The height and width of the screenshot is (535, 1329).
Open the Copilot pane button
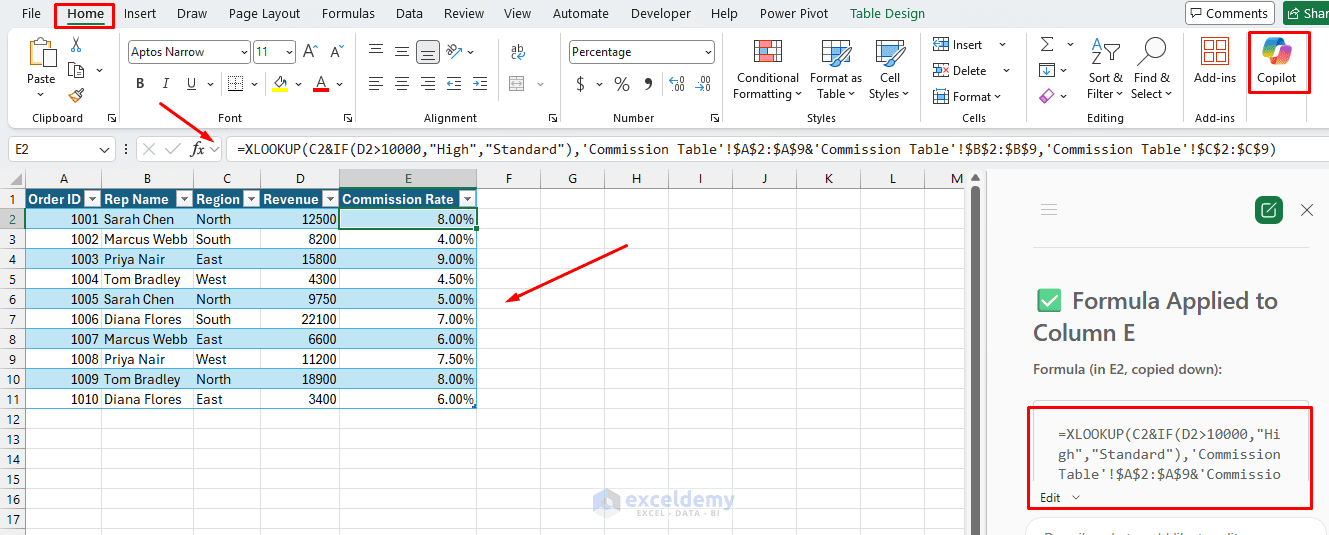pyautogui.click(x=1277, y=61)
